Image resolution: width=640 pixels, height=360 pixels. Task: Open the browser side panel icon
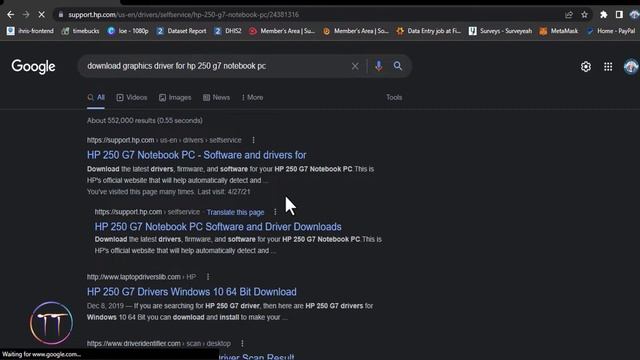[619, 15]
